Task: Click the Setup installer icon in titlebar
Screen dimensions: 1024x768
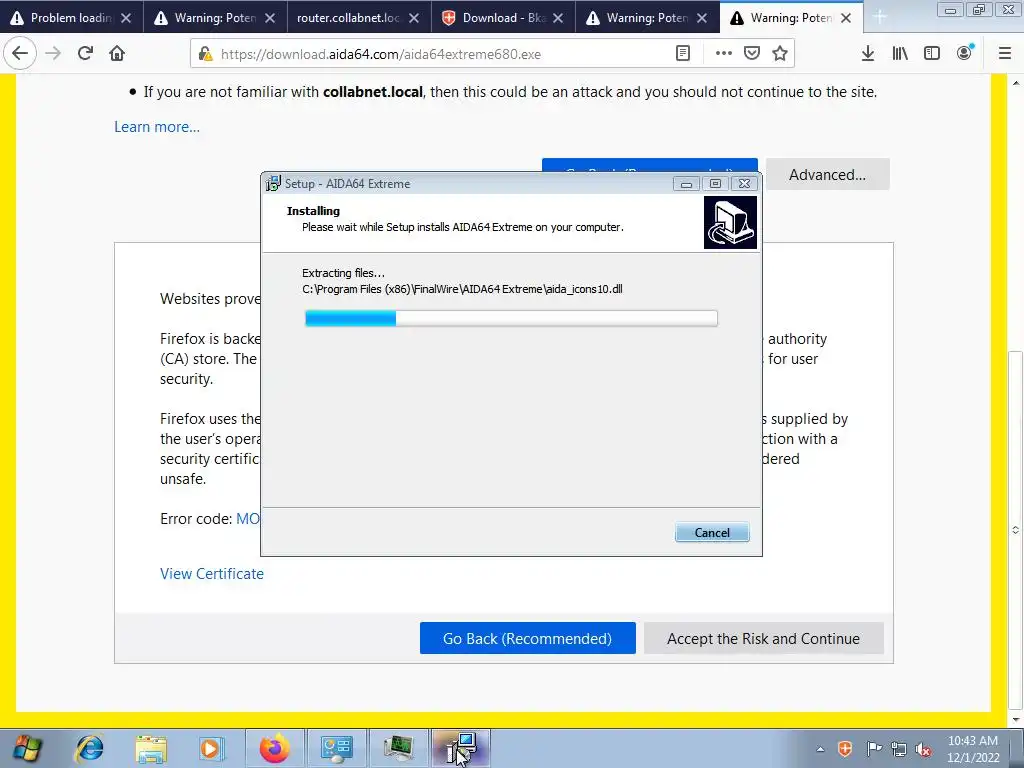Action: tap(273, 184)
